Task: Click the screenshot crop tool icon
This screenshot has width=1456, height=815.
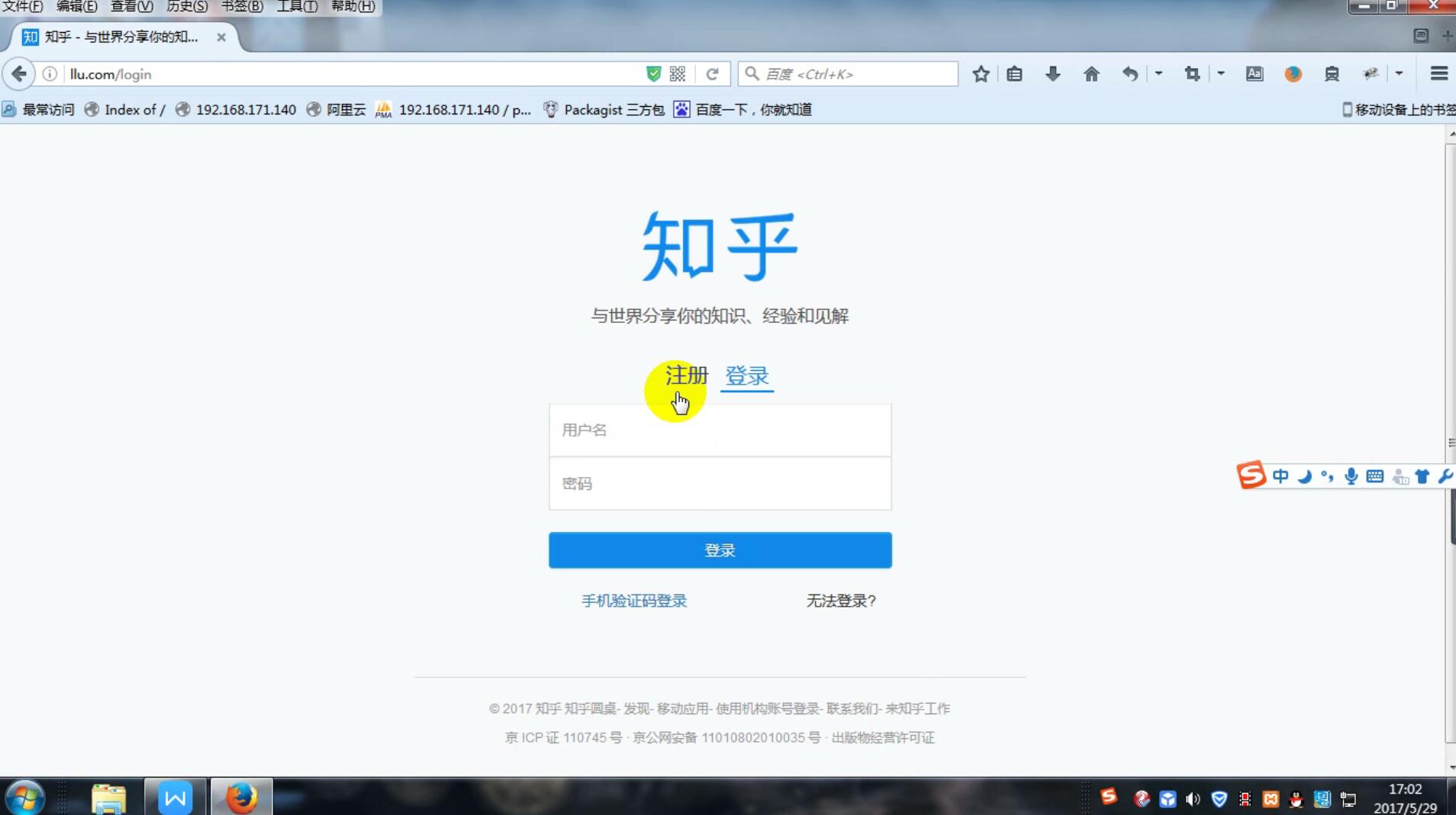Action: 1192,74
